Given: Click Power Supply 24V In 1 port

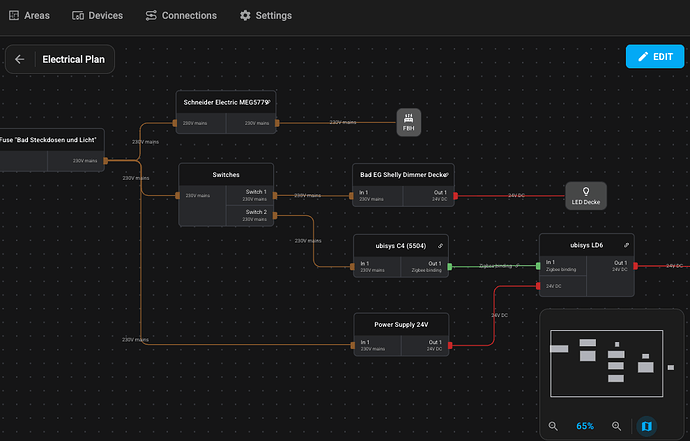Looking at the screenshot, I should pos(352,345).
